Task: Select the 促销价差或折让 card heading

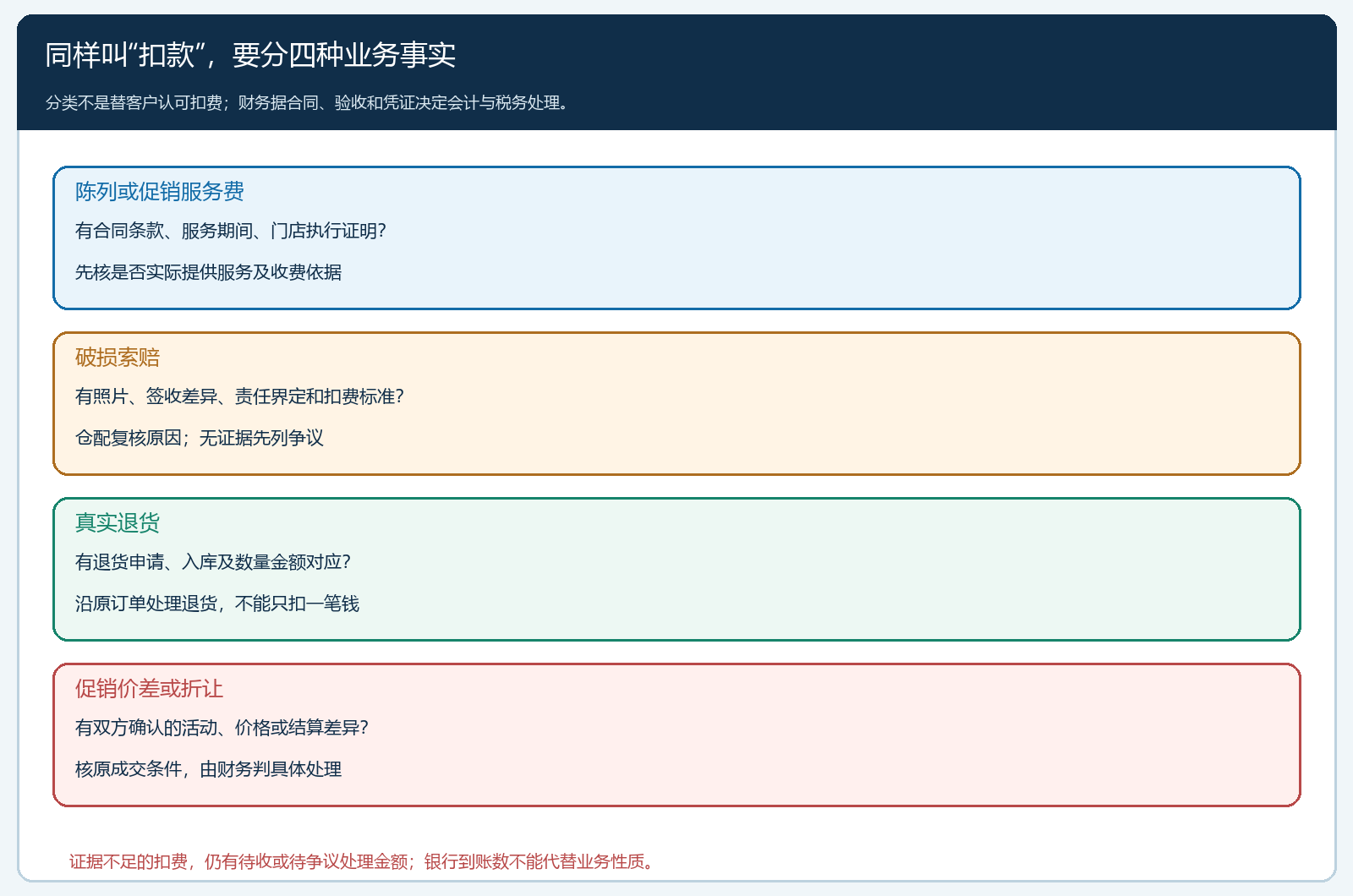Action: [x=149, y=689]
